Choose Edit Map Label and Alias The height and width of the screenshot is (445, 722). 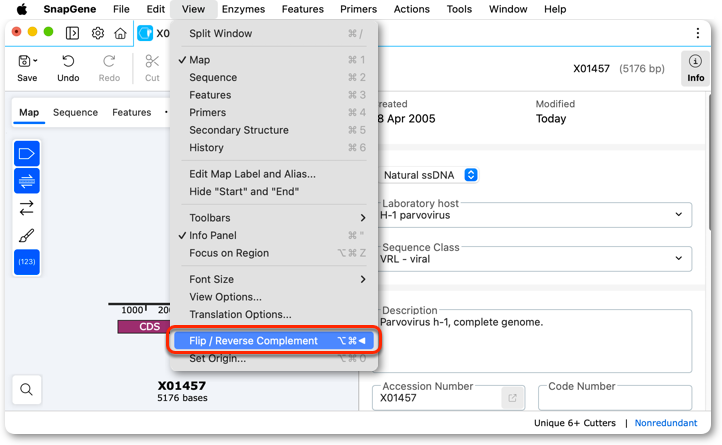[274, 174]
